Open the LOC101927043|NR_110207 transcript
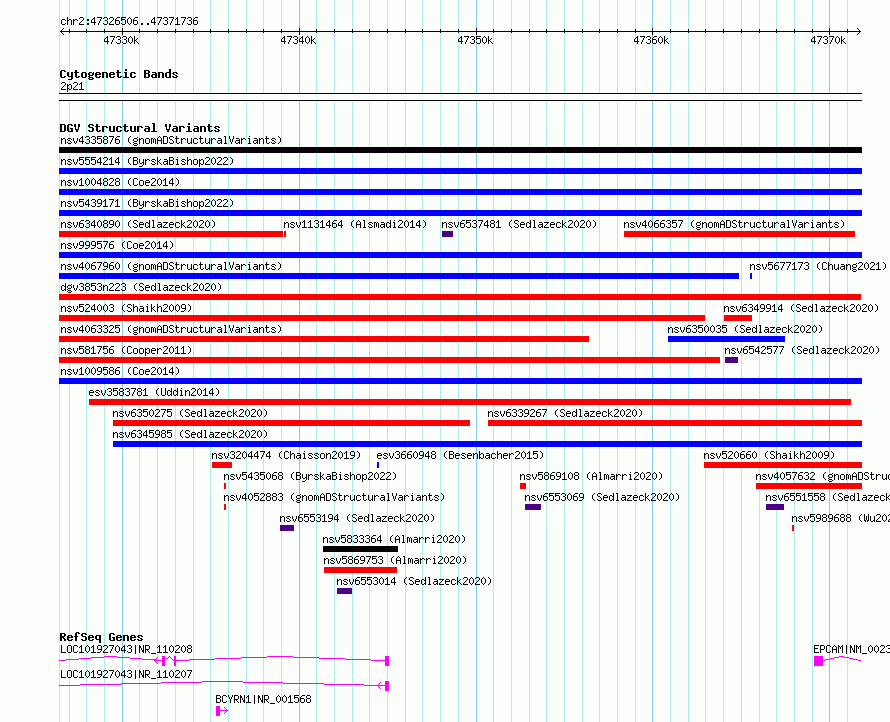Image resolution: width=890 pixels, height=722 pixels. pos(224,686)
